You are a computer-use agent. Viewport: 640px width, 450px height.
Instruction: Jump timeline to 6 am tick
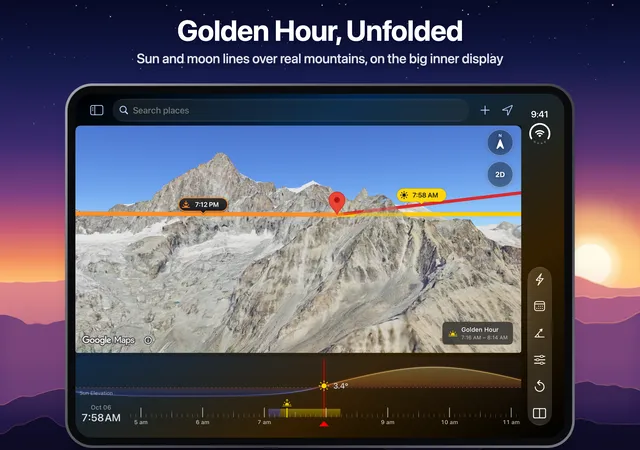(203, 412)
